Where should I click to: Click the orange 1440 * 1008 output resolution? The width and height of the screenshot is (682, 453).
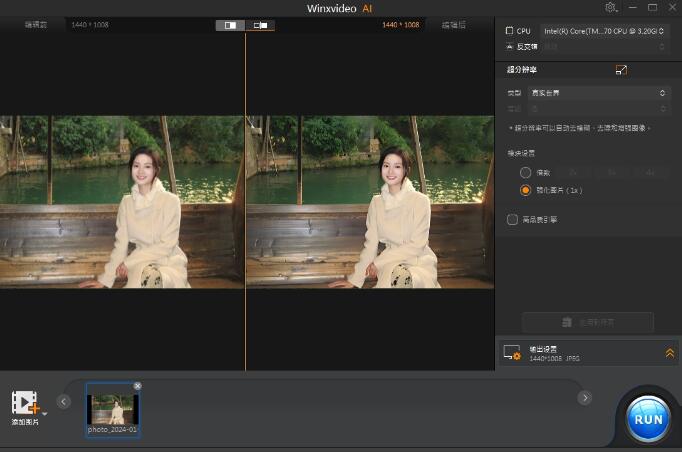(x=401, y=25)
